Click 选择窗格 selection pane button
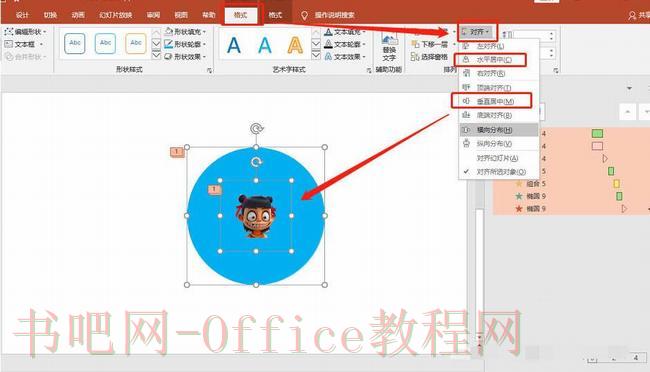The width and height of the screenshot is (650, 372). pos(429,56)
